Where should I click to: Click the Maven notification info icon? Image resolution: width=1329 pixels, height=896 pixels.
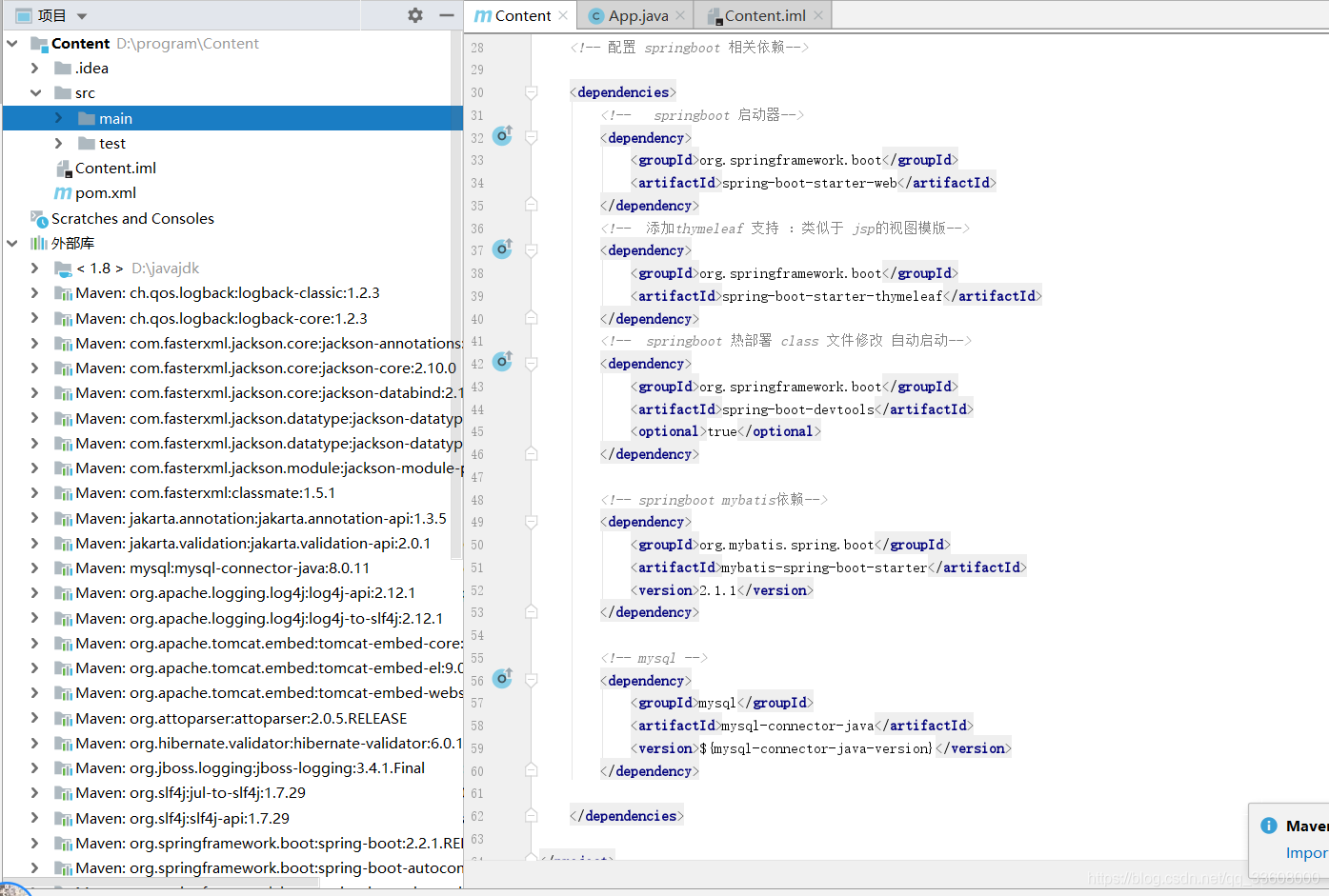[1269, 826]
